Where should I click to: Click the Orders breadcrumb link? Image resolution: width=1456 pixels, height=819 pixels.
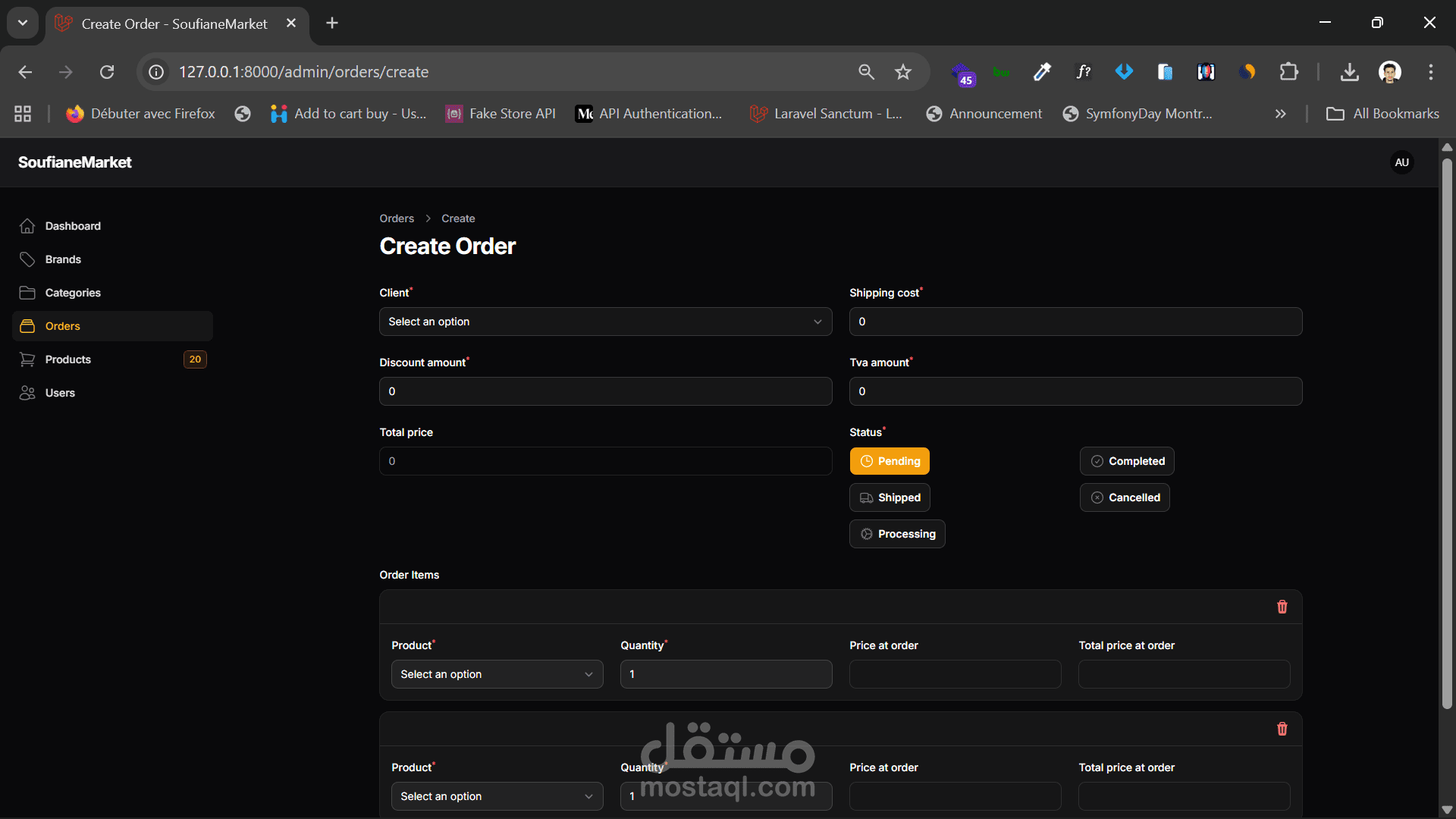pos(397,218)
